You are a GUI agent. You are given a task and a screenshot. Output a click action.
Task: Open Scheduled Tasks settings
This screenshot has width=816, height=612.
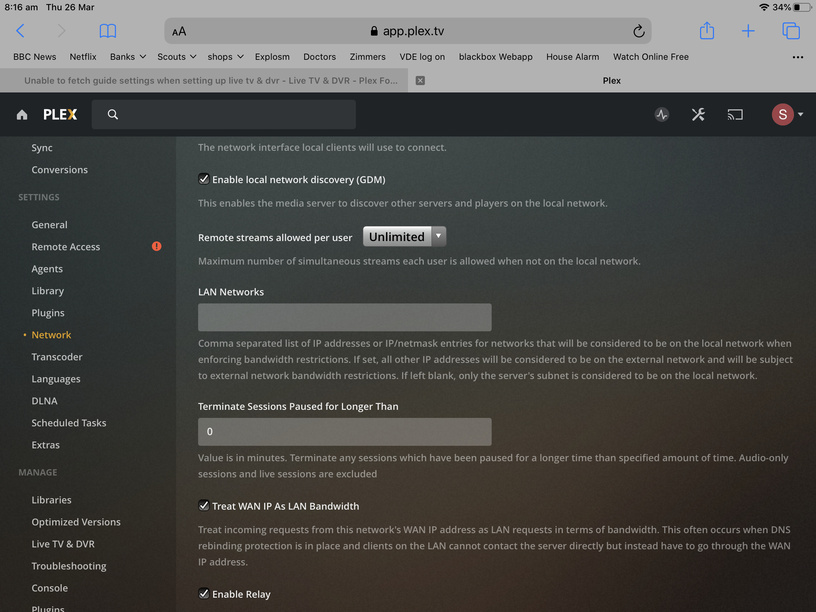click(69, 423)
